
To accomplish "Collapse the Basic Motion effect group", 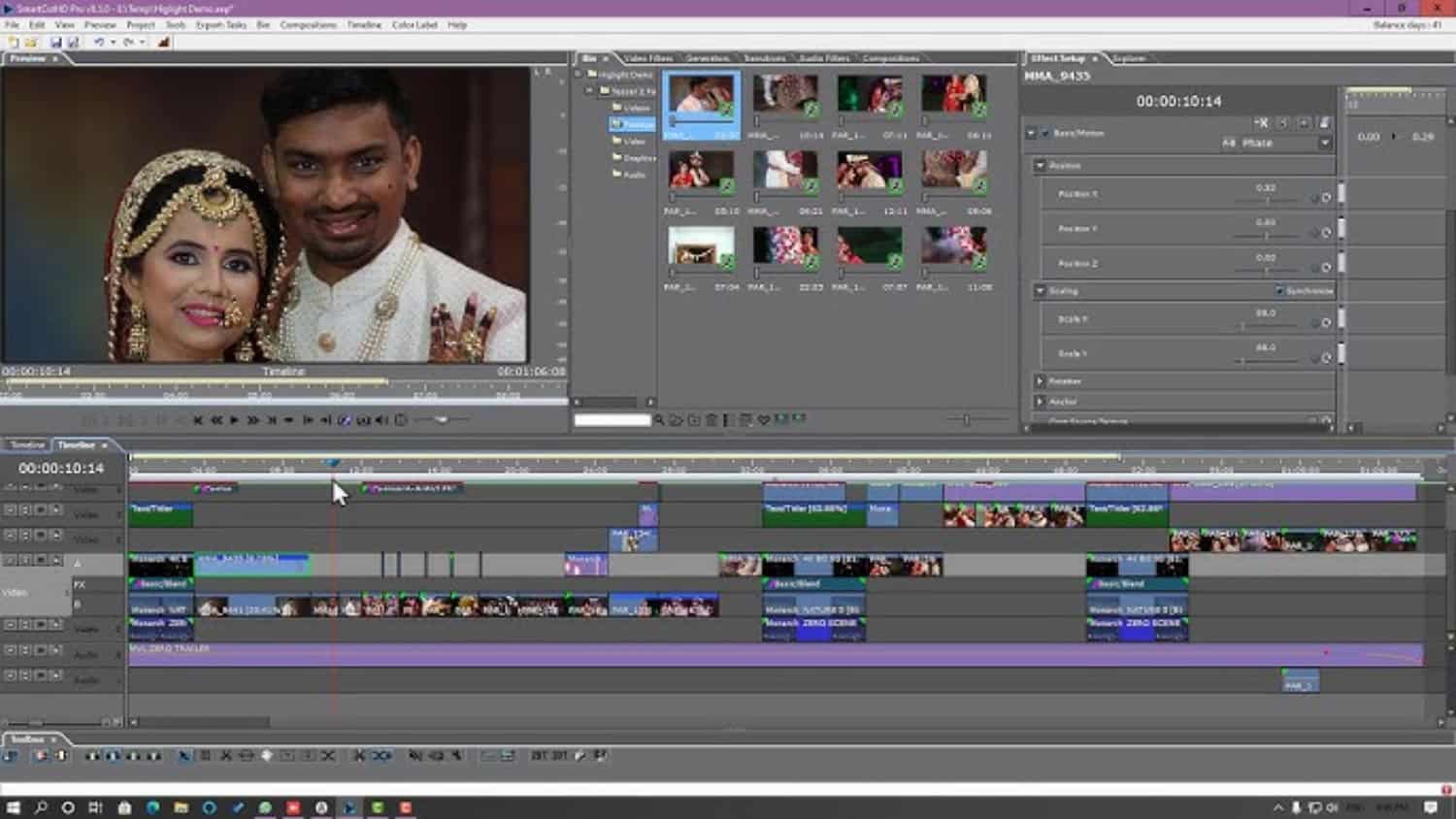I will coord(1031,133).
